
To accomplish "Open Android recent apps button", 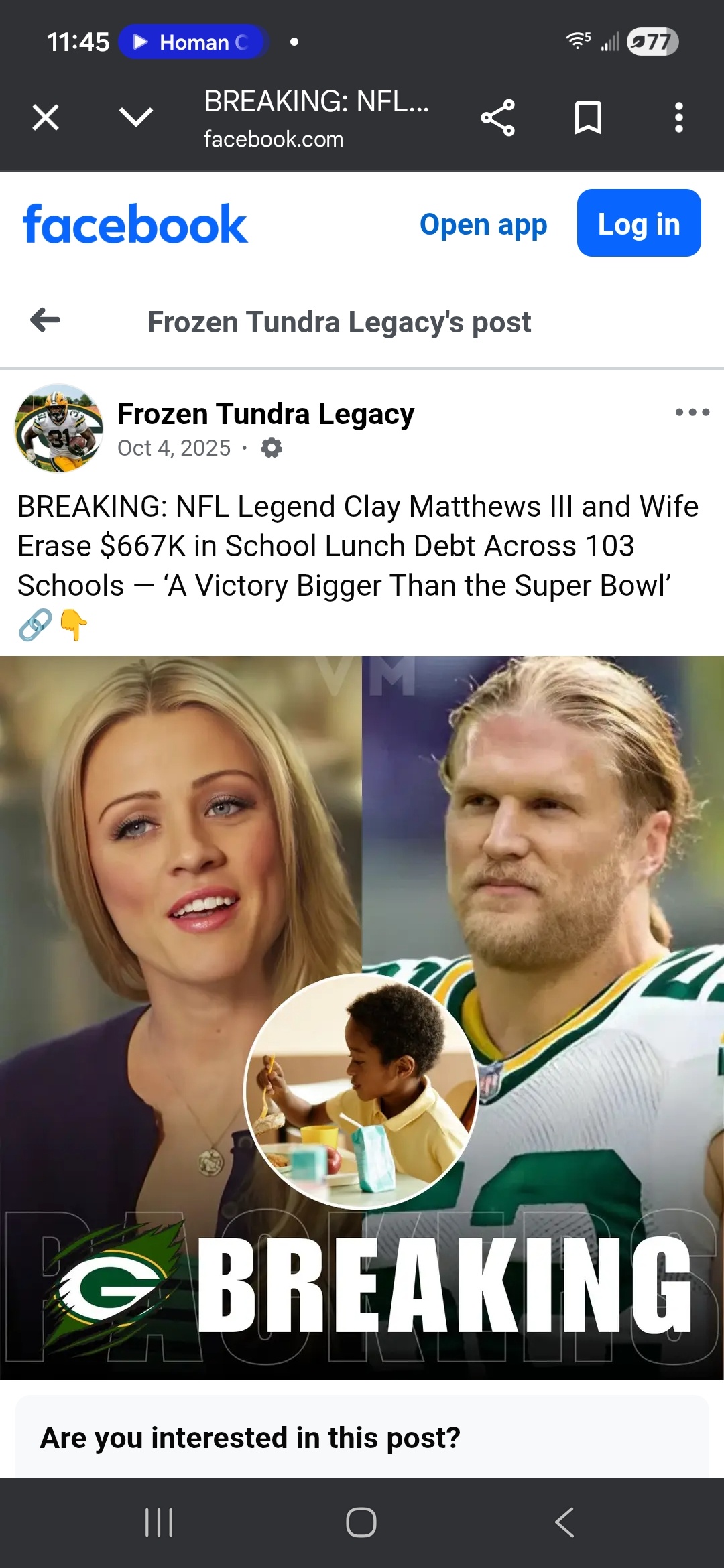I will pyautogui.click(x=159, y=1522).
